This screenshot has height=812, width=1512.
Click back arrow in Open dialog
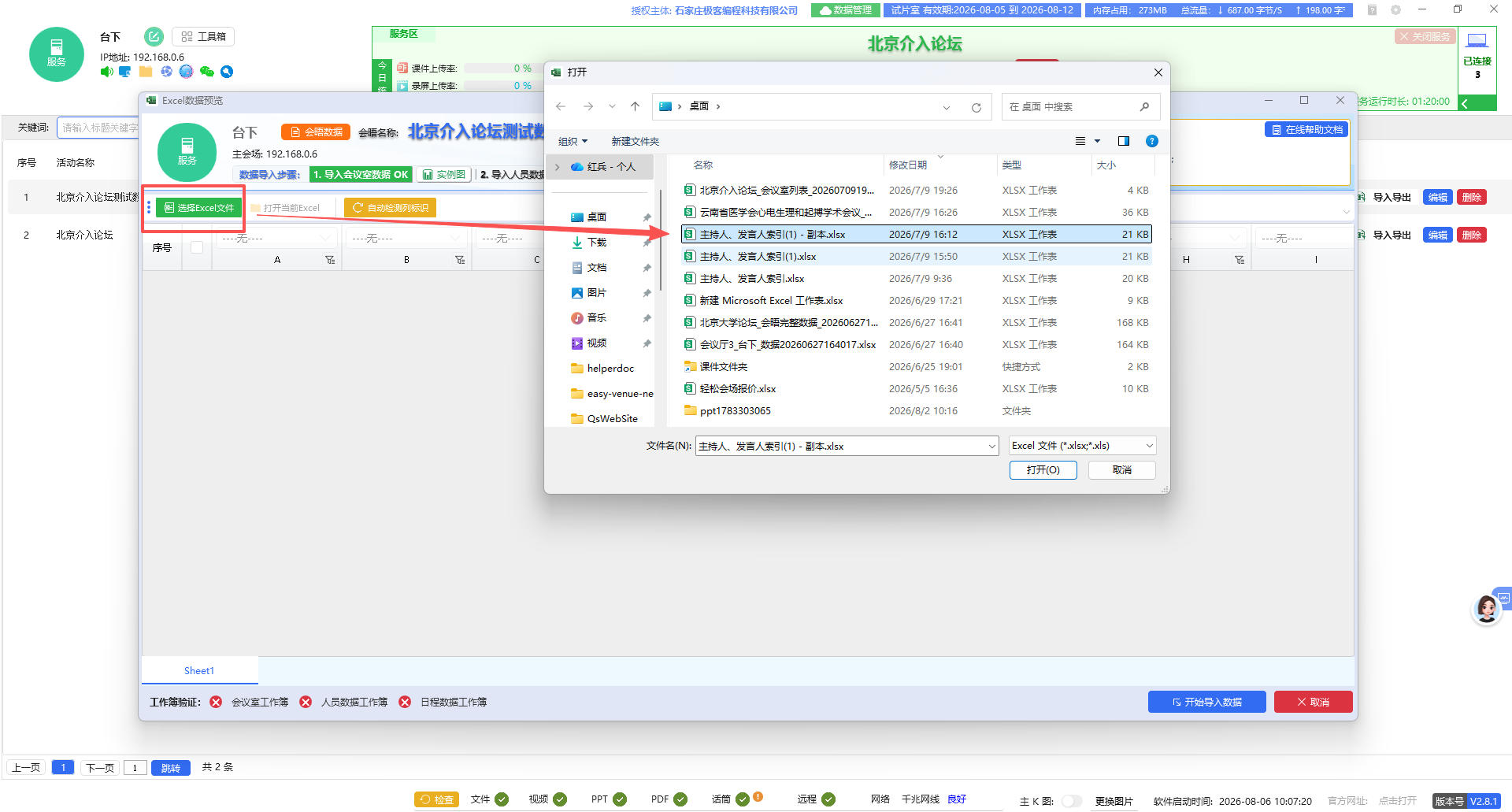[561, 106]
